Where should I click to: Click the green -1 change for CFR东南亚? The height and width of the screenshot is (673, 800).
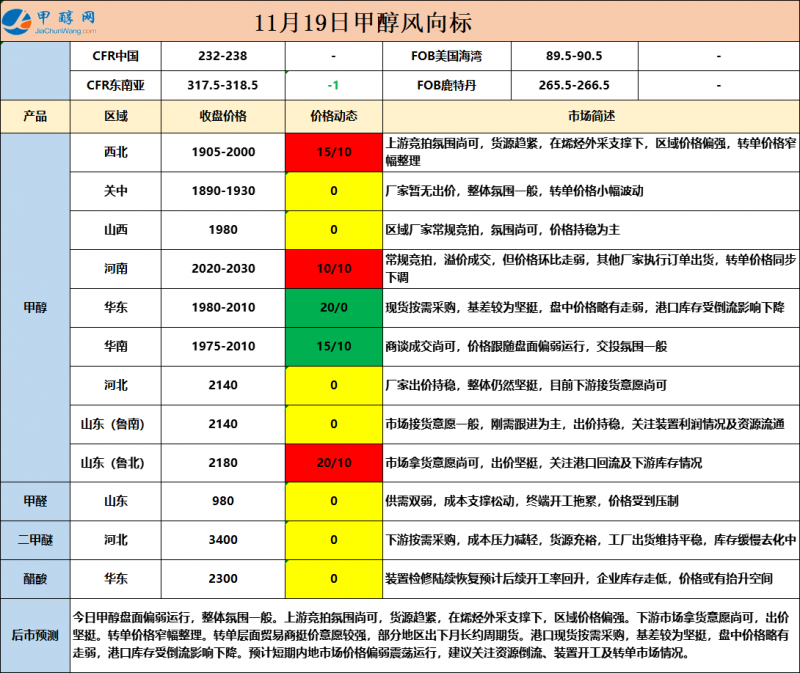point(333,86)
